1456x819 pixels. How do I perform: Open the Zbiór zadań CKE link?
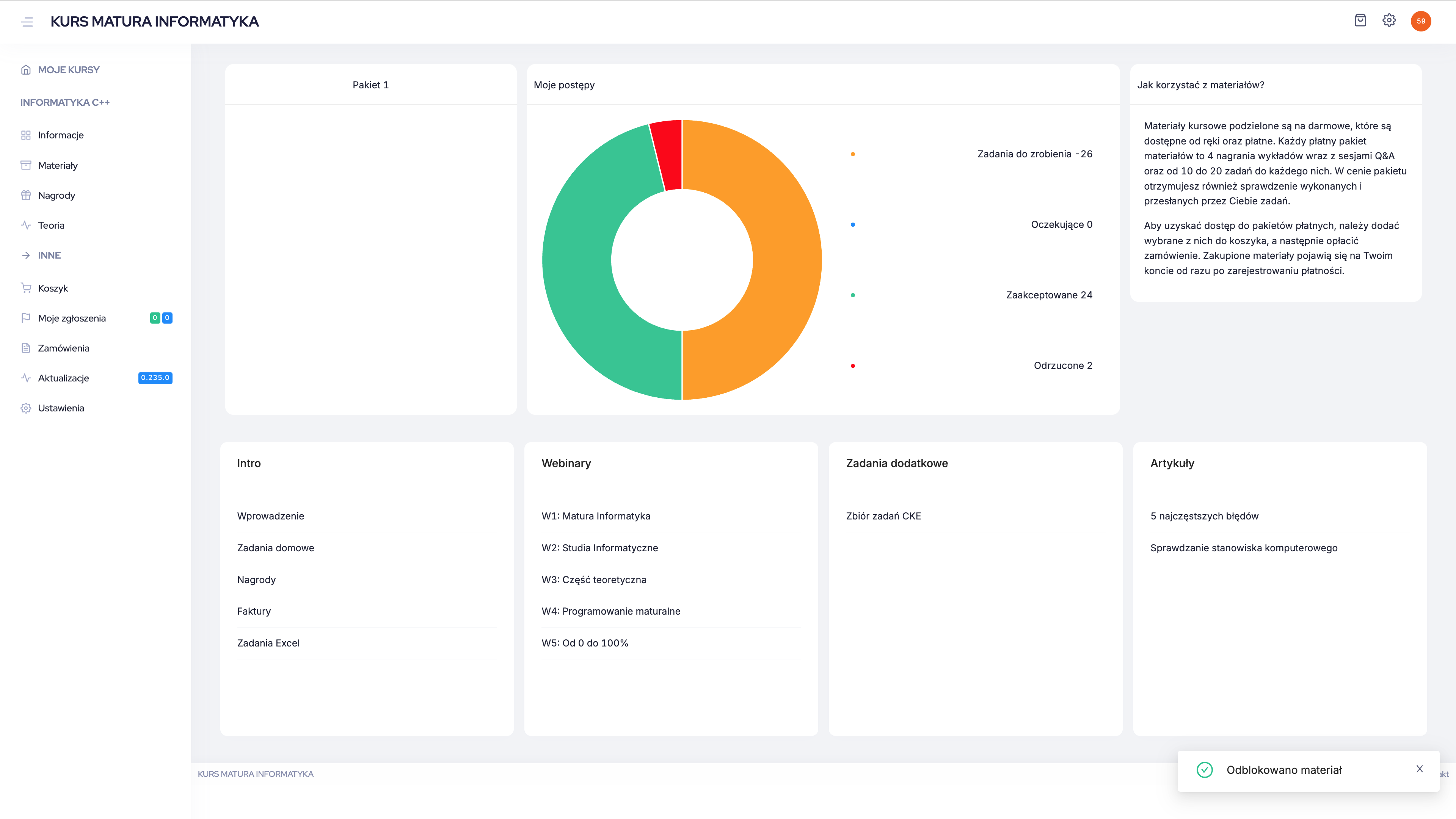883,516
